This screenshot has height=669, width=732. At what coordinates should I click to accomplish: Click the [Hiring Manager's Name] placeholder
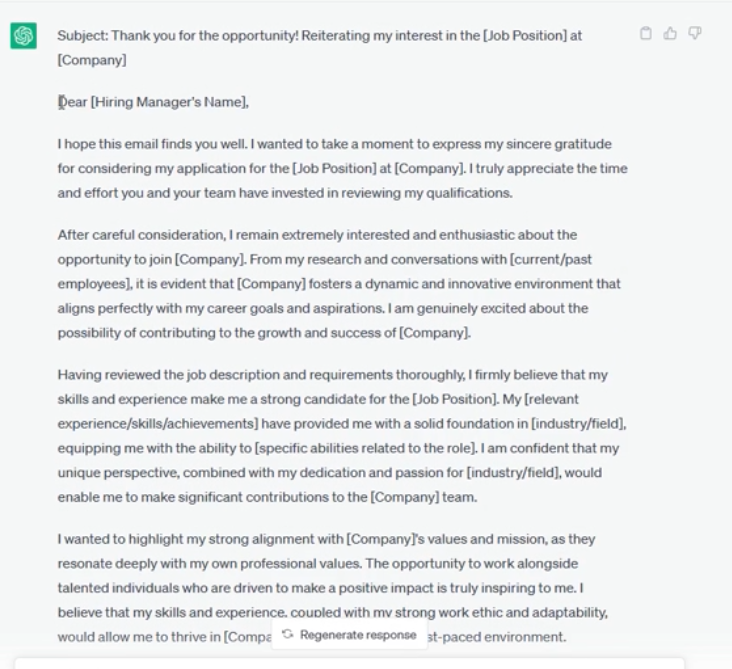point(169,102)
